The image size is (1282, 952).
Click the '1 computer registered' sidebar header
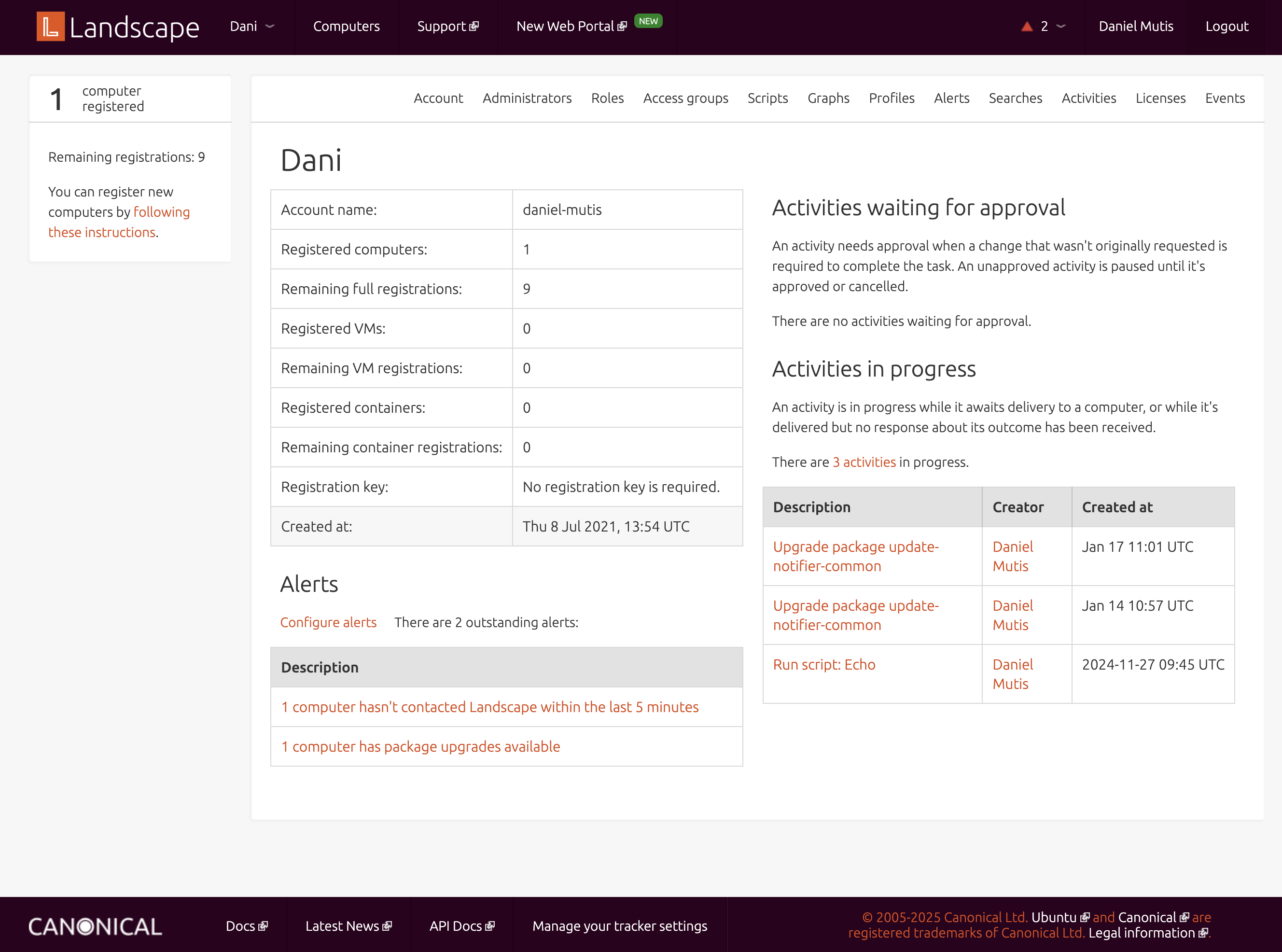[x=130, y=98]
